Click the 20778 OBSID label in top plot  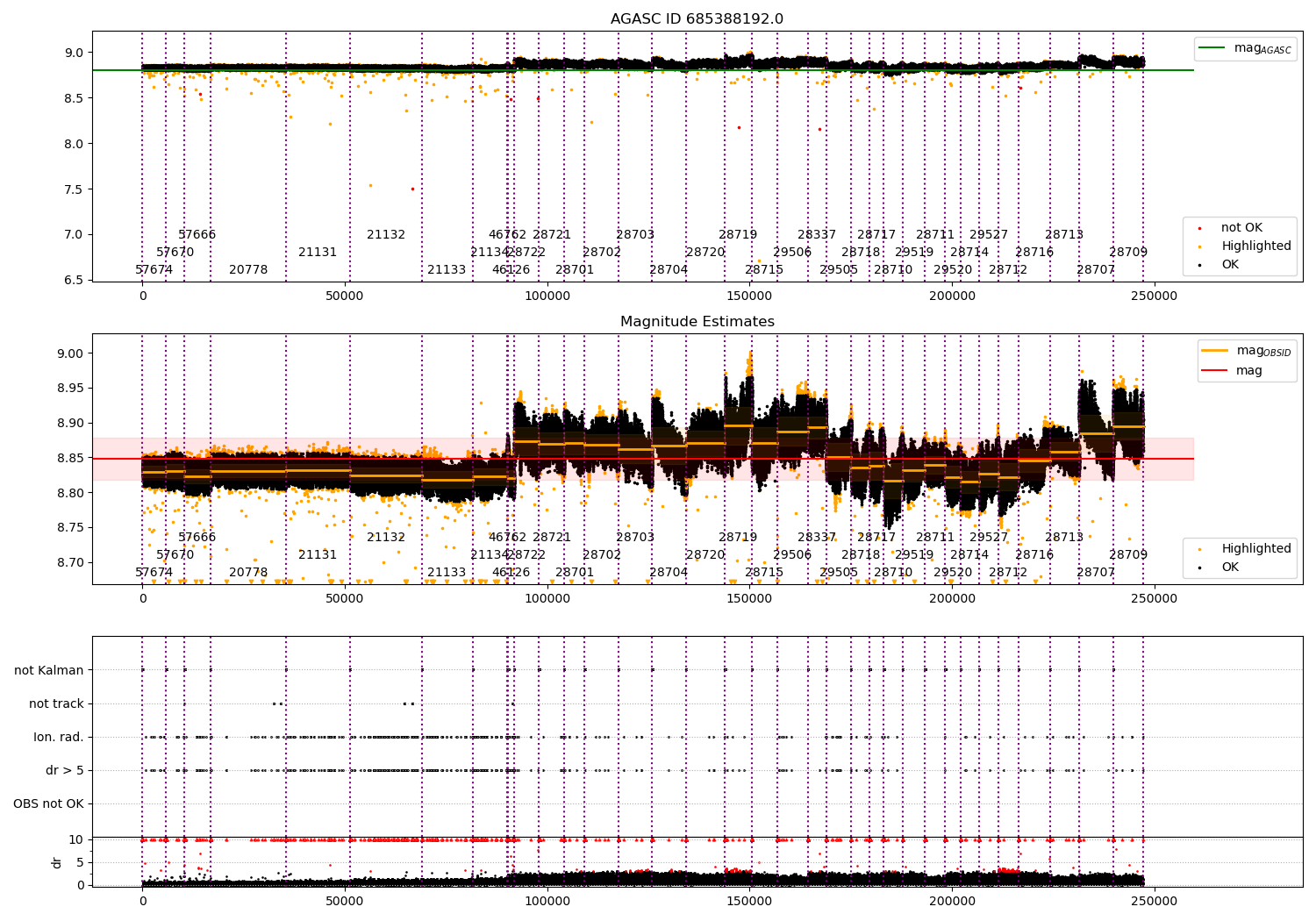click(248, 270)
